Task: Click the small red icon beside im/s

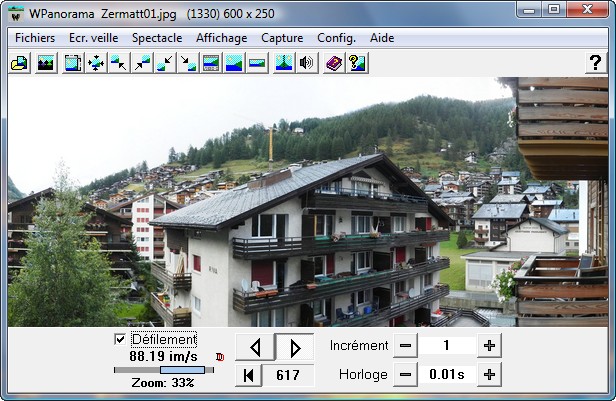Action: coord(220,357)
